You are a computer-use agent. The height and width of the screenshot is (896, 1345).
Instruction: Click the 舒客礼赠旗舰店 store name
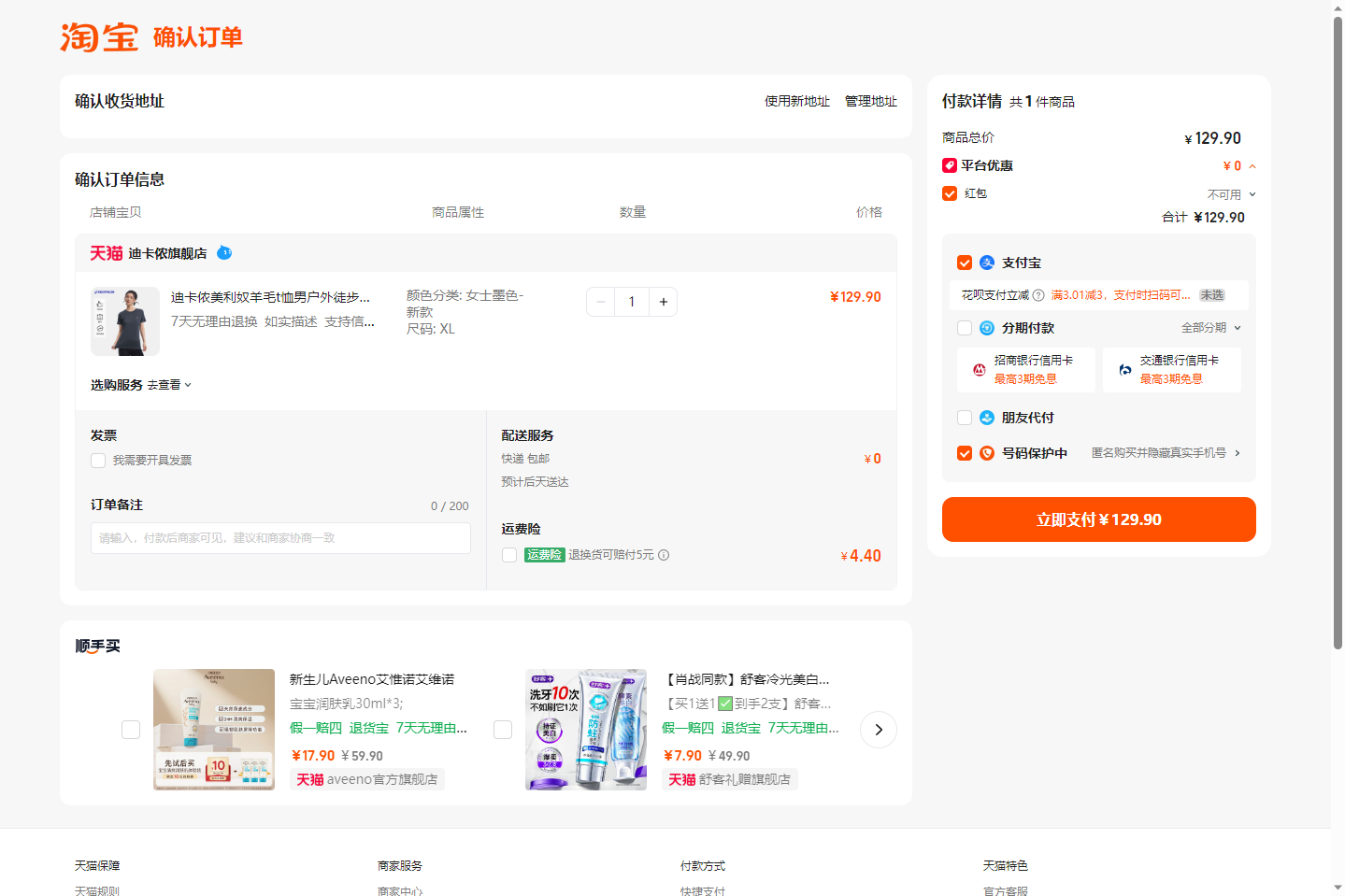tap(745, 779)
